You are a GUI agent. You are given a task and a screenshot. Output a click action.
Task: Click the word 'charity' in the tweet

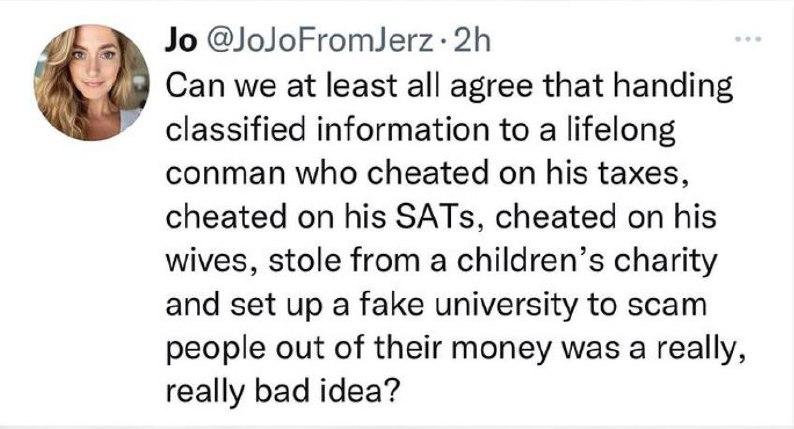(665, 262)
